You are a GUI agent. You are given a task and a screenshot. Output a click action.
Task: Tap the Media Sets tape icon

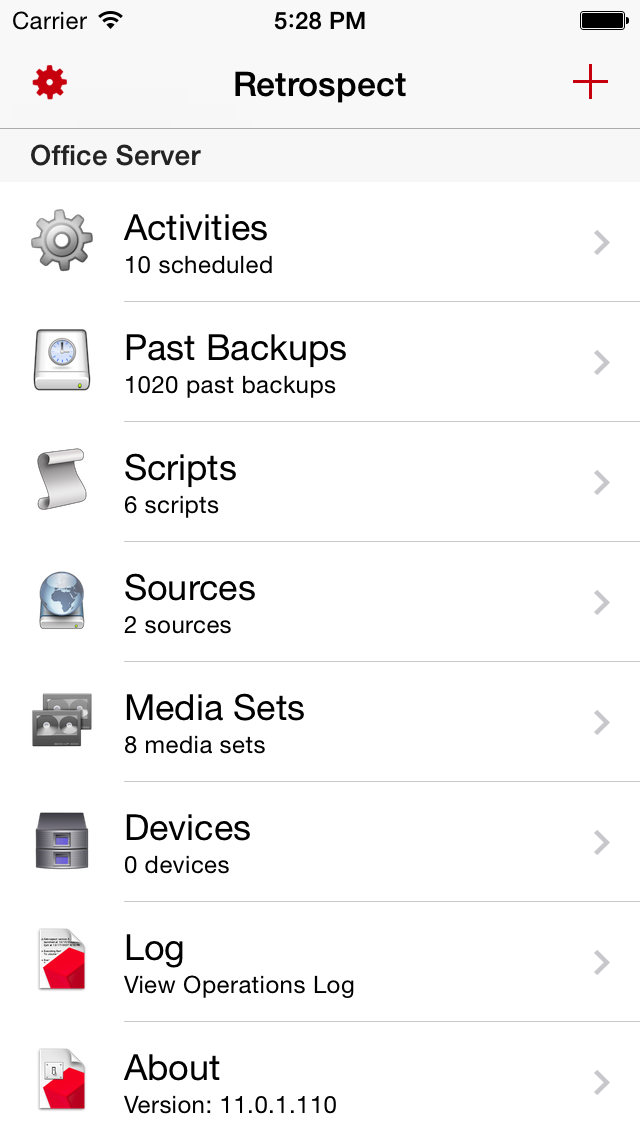(62, 719)
